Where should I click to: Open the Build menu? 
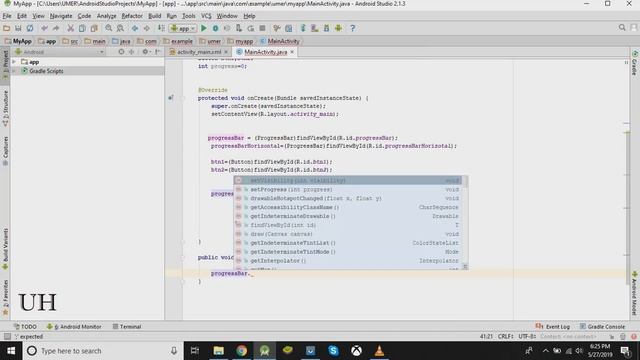click(x=154, y=16)
